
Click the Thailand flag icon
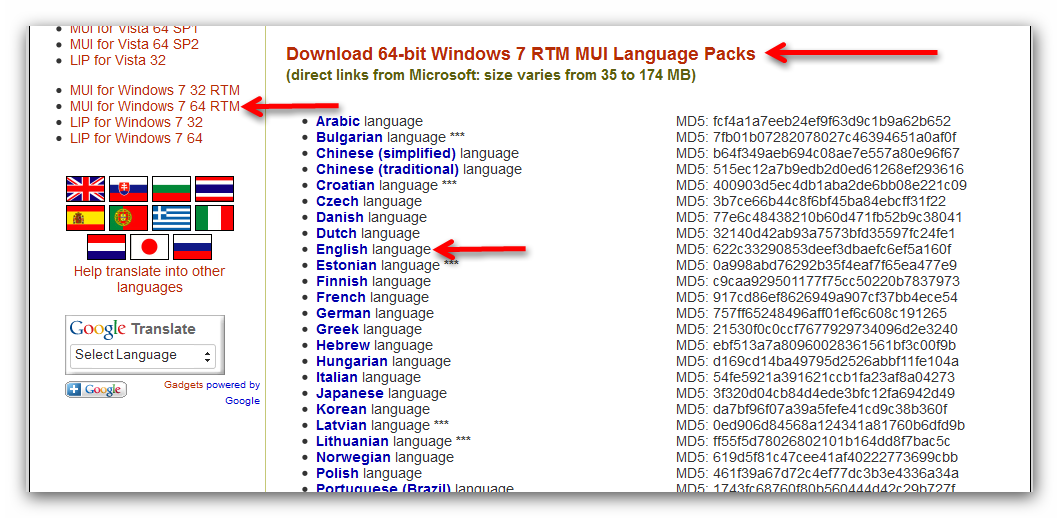click(x=215, y=188)
